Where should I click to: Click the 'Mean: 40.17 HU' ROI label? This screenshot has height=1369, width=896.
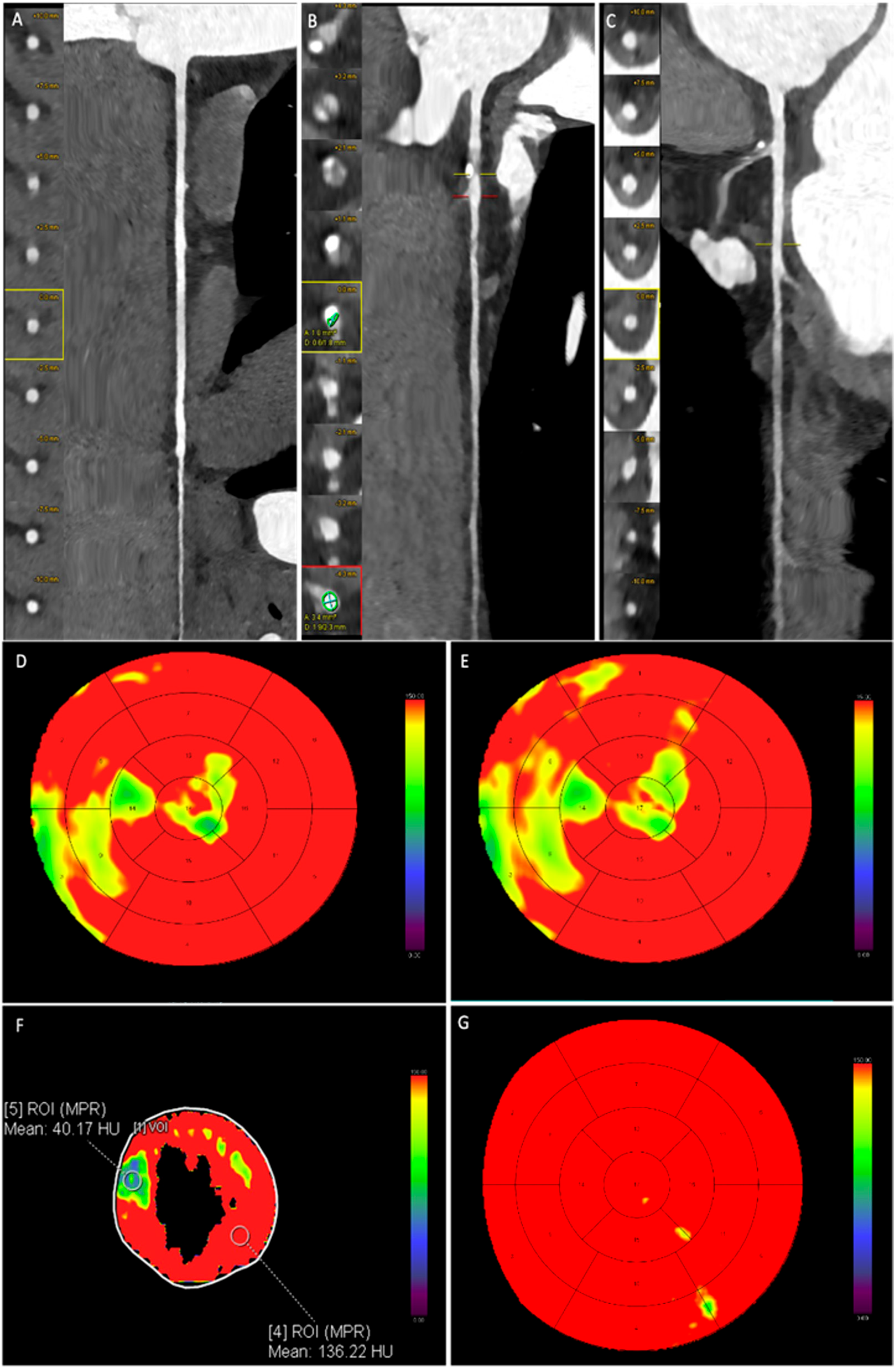(61, 1129)
